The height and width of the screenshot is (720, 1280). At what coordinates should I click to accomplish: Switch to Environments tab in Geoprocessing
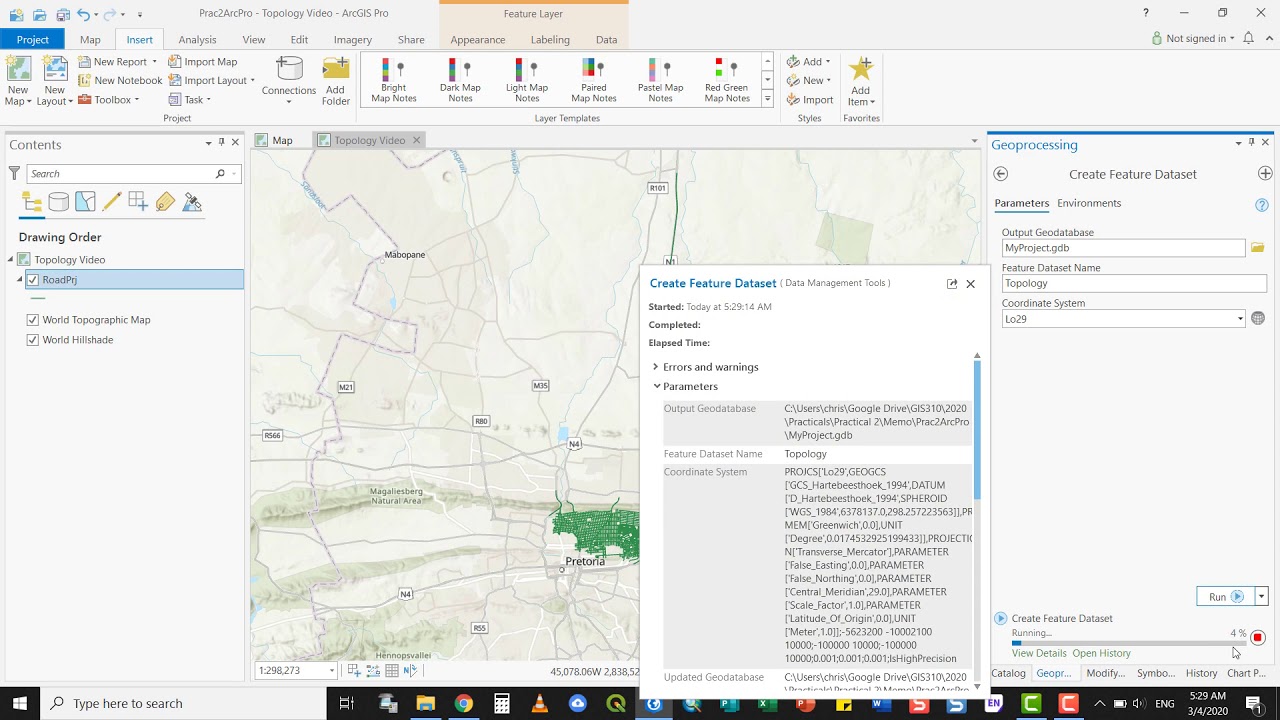[x=1089, y=203]
